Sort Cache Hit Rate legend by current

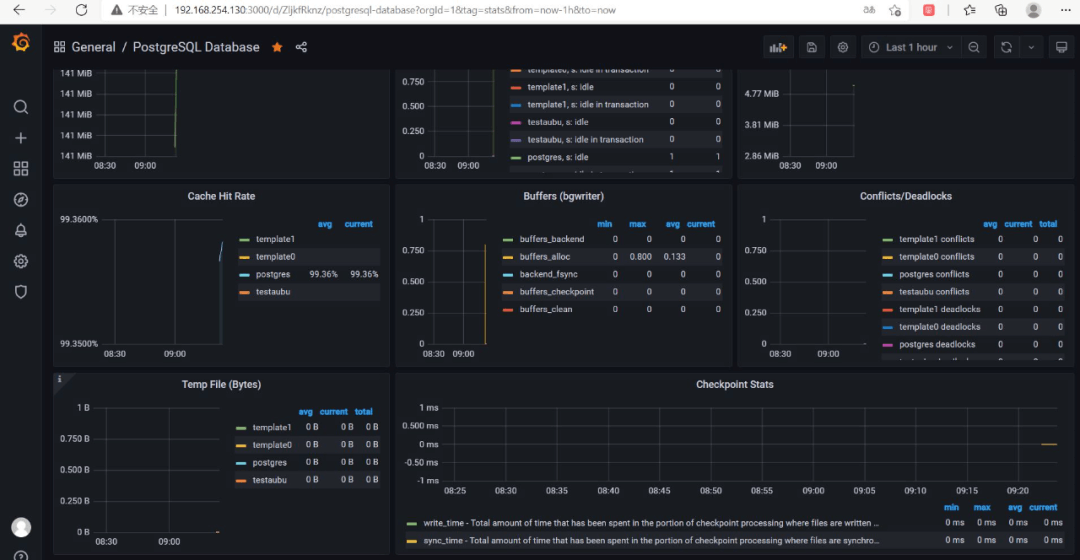point(358,224)
